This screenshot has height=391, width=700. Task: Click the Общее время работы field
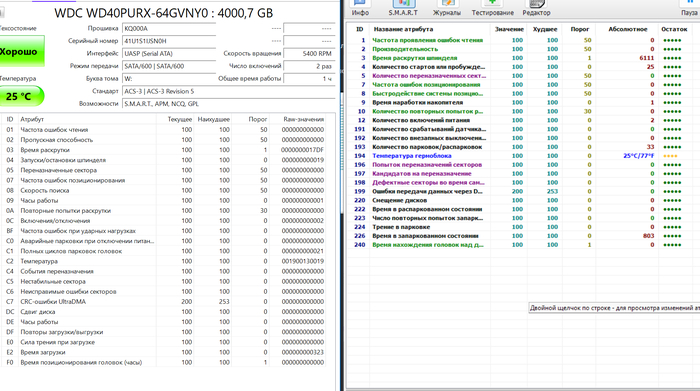(309, 78)
